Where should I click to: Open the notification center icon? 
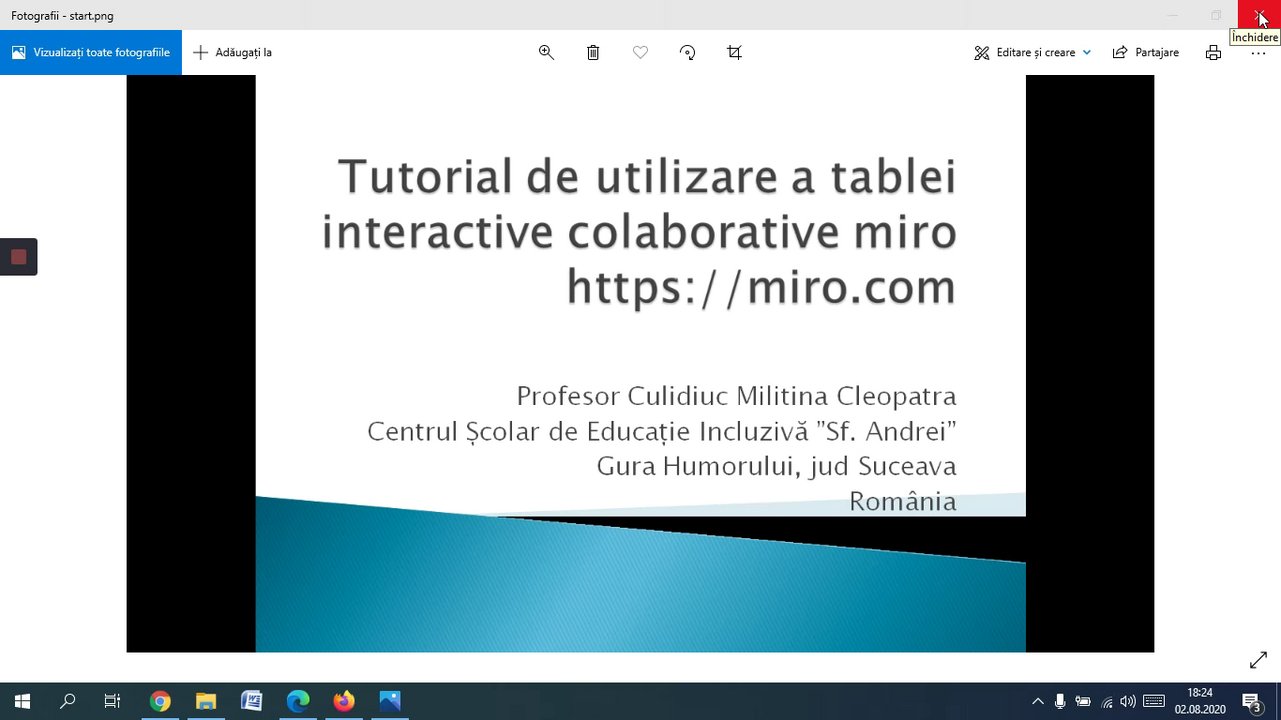(1252, 701)
